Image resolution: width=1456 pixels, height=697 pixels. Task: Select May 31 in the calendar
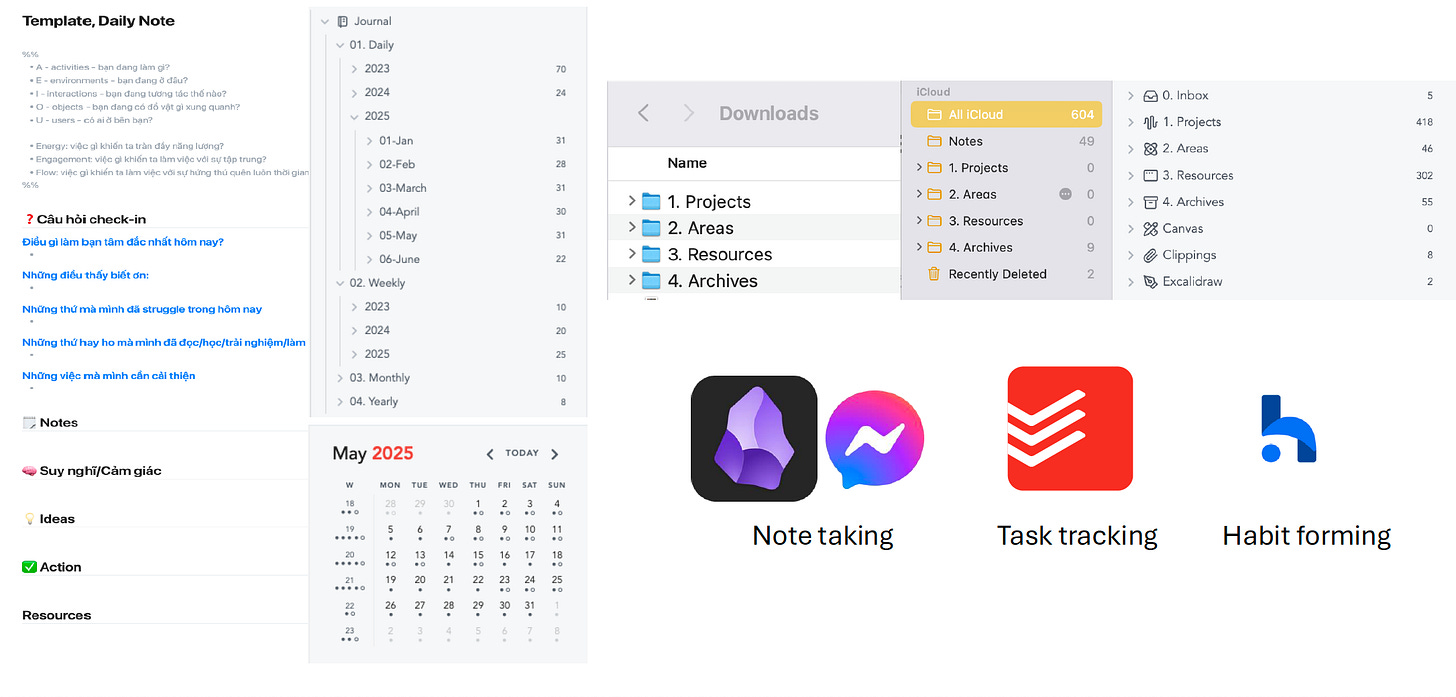[x=530, y=605]
